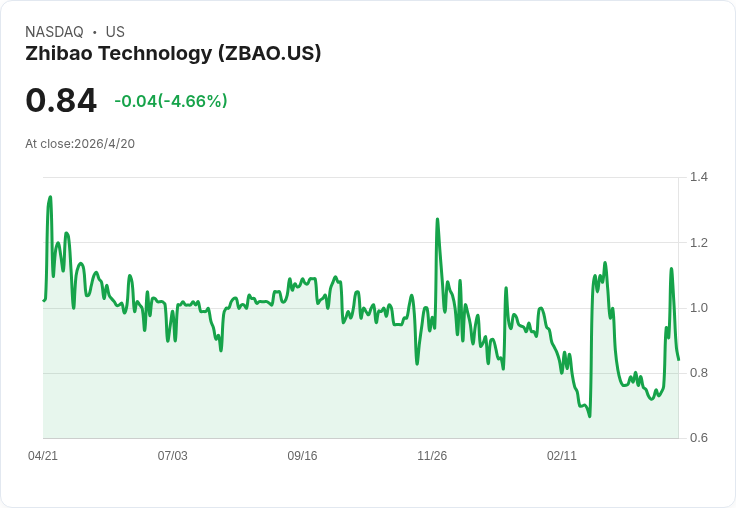
Task: Click the At close:2026/4/20 timestamp
Action: click(x=80, y=144)
